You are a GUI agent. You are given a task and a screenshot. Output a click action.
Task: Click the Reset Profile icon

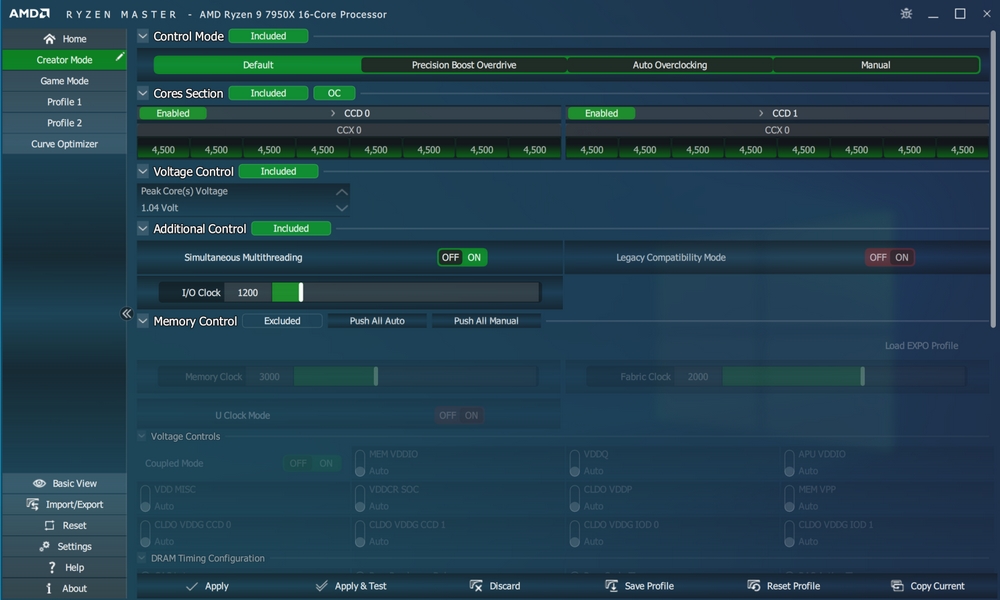(753, 586)
